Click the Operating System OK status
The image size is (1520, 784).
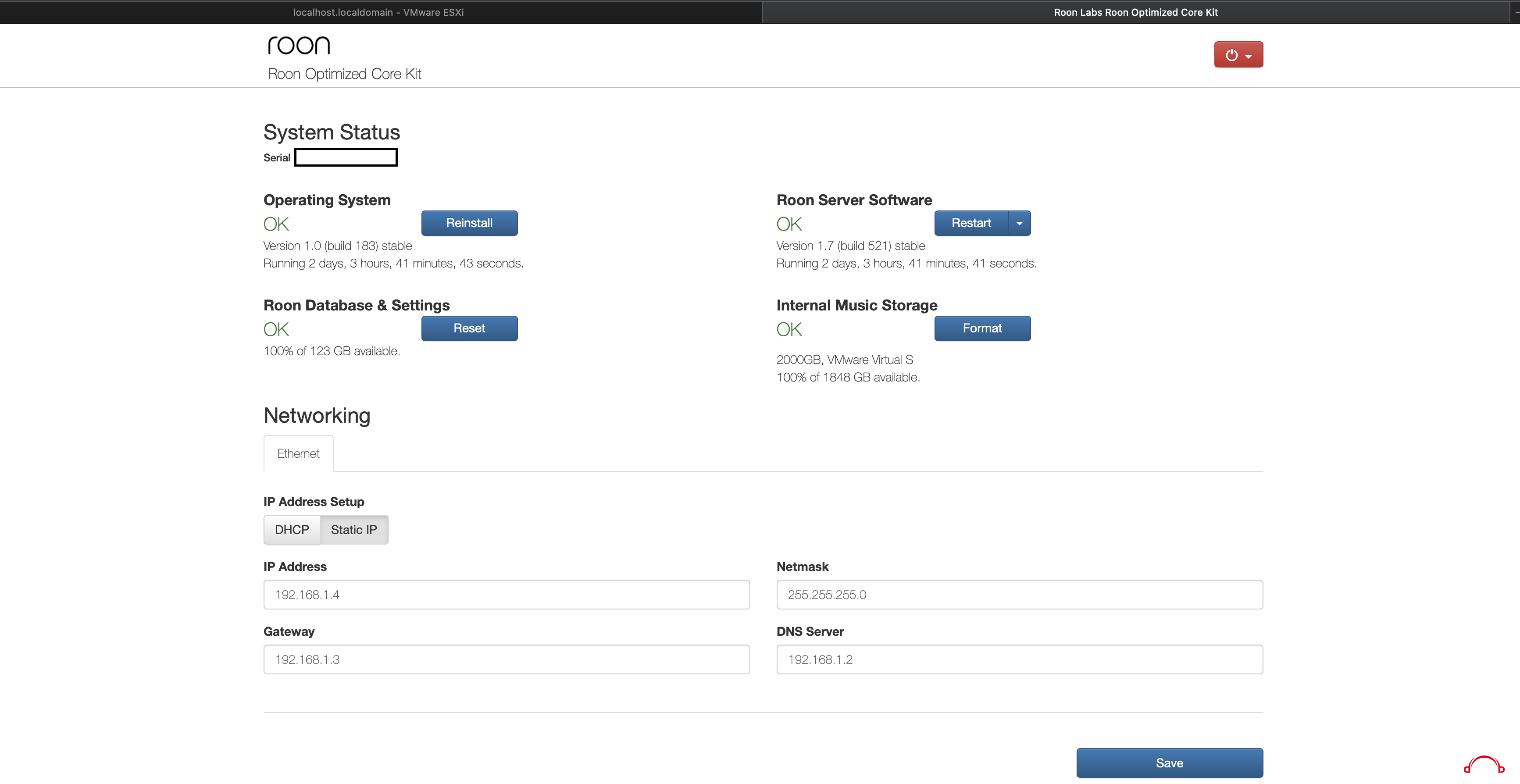pyautogui.click(x=276, y=224)
